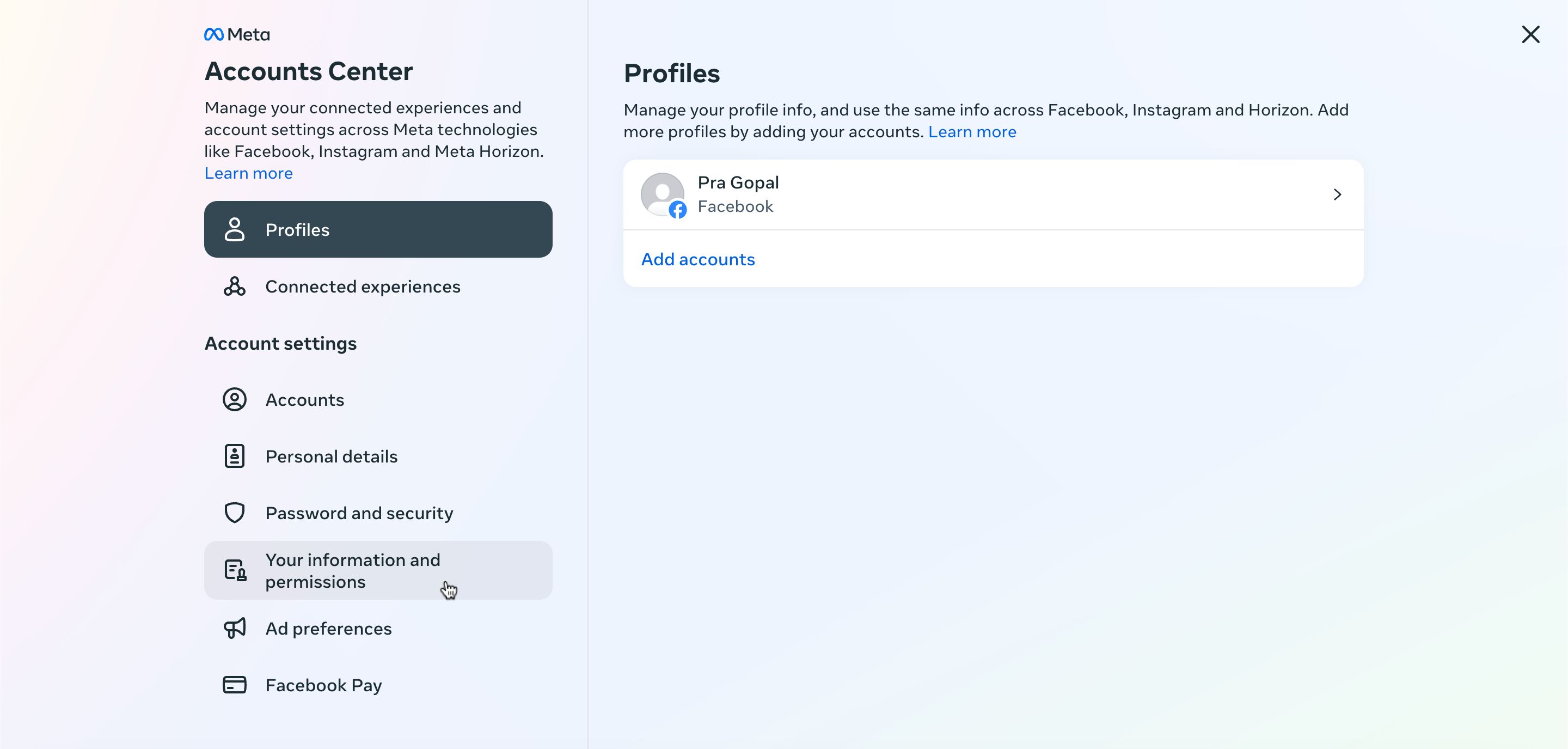This screenshot has width=1568, height=749.
Task: Close the Accounts Center dialog
Action: pyautogui.click(x=1531, y=34)
